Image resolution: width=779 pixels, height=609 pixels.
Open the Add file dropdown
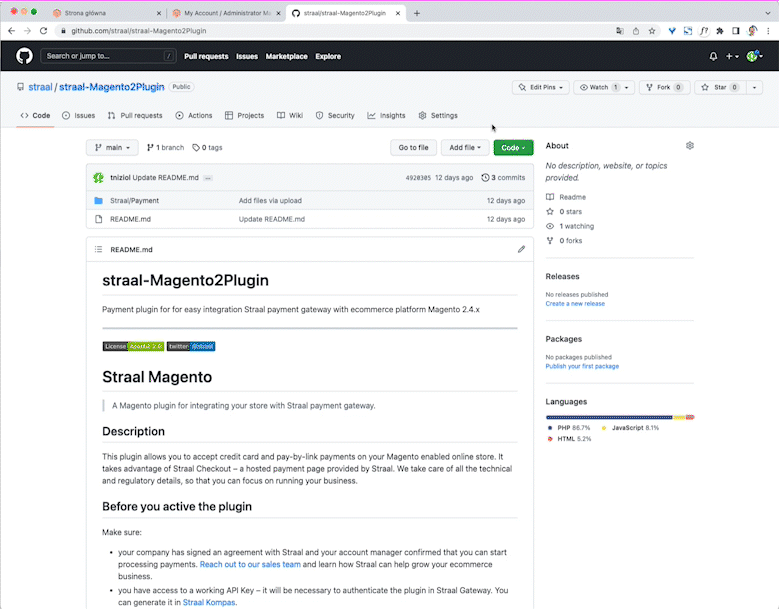point(465,148)
